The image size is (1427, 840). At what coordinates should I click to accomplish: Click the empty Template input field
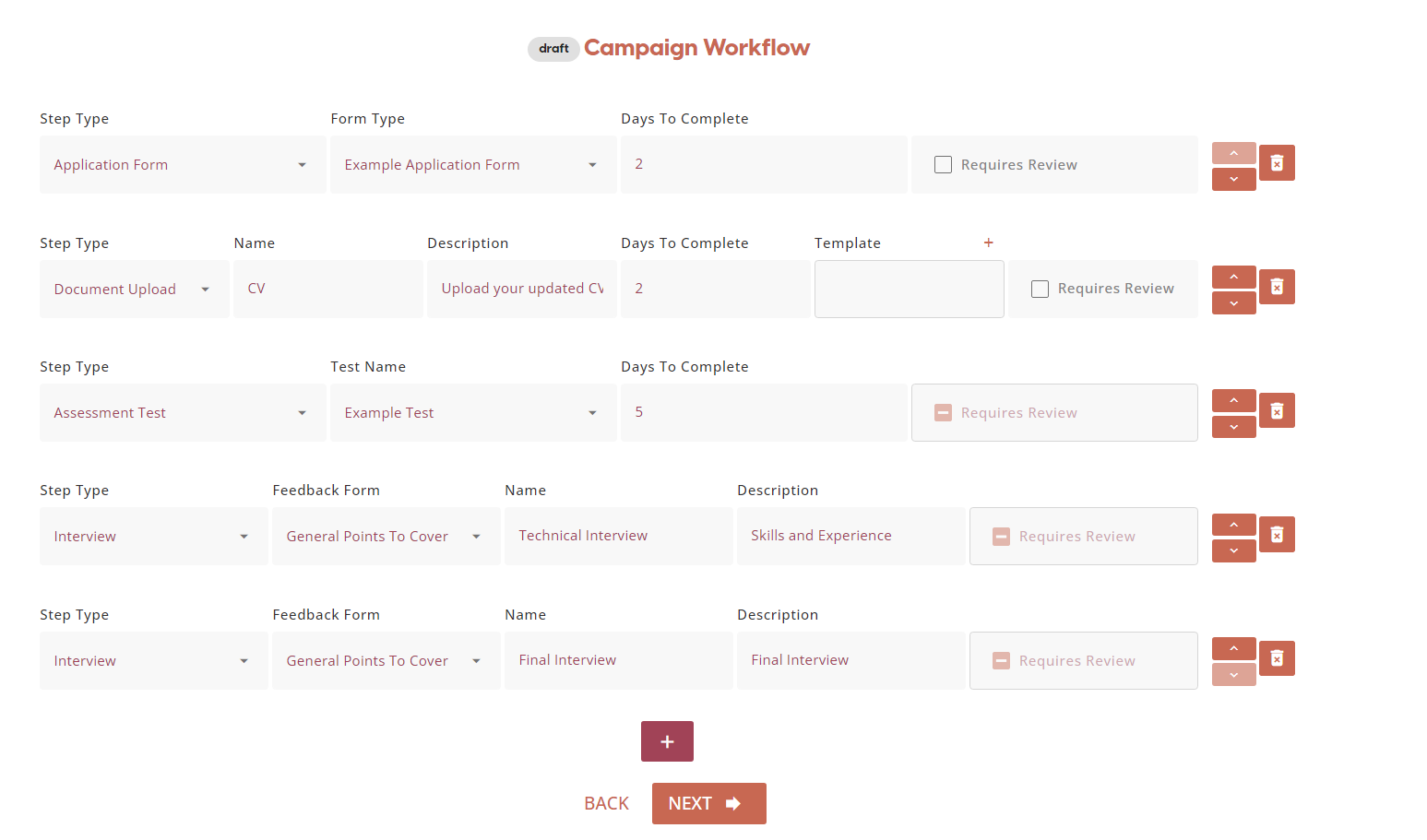point(909,289)
